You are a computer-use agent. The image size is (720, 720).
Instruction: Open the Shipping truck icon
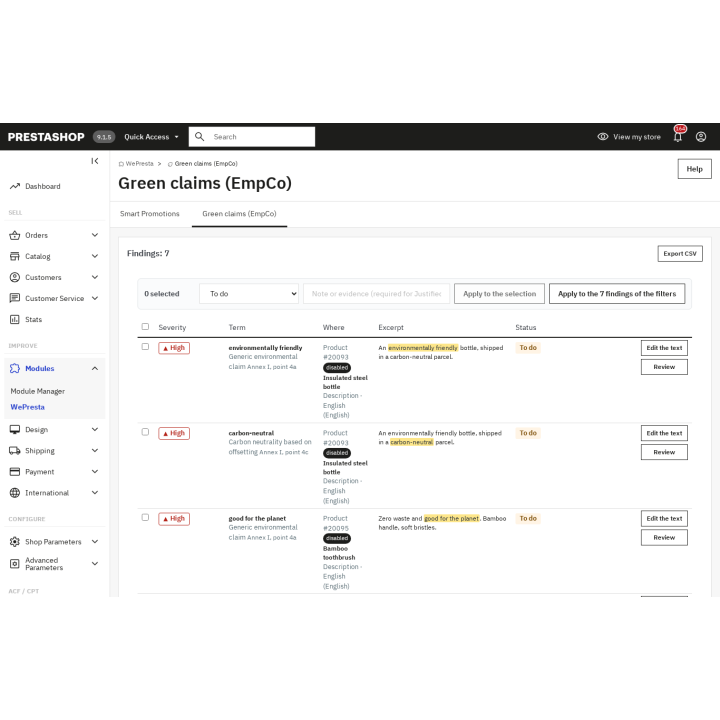click(15, 451)
